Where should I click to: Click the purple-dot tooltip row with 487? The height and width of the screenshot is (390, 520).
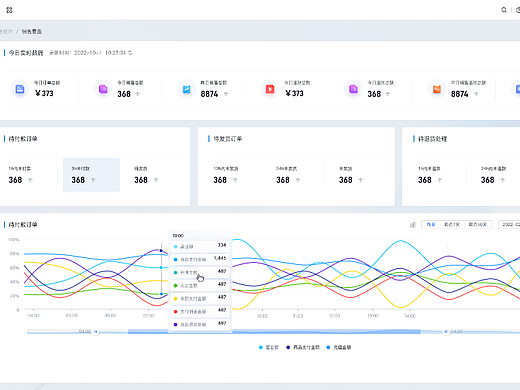tap(200, 324)
